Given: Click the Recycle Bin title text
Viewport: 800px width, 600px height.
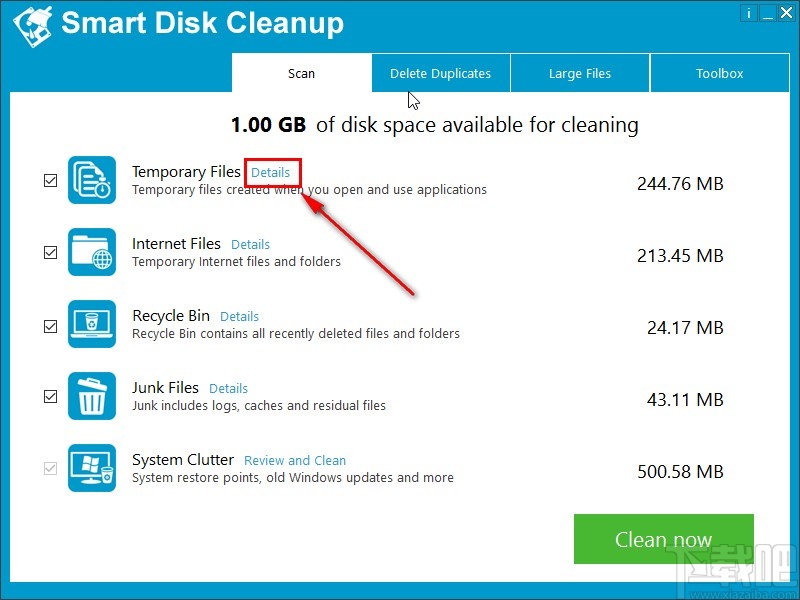Looking at the screenshot, I should [x=171, y=316].
